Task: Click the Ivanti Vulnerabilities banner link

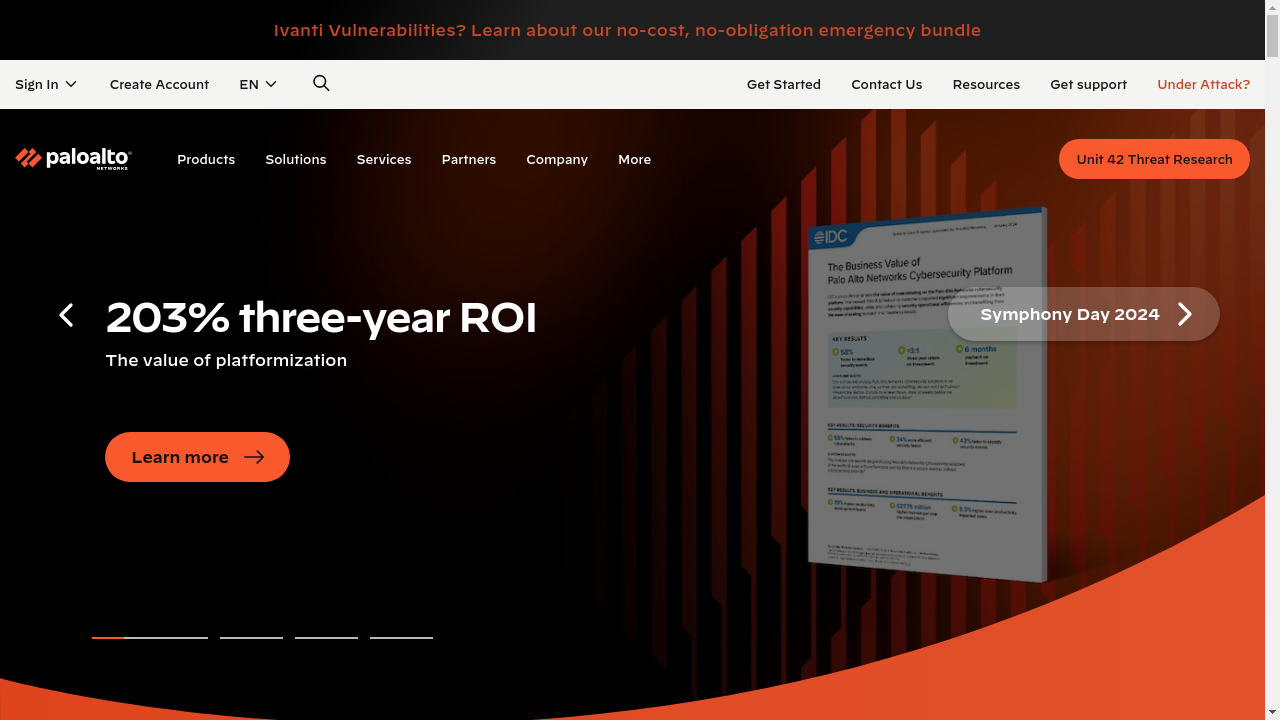Action: click(627, 30)
